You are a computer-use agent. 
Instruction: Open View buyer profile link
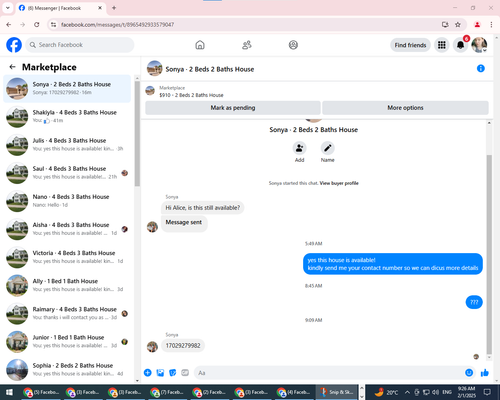339,183
